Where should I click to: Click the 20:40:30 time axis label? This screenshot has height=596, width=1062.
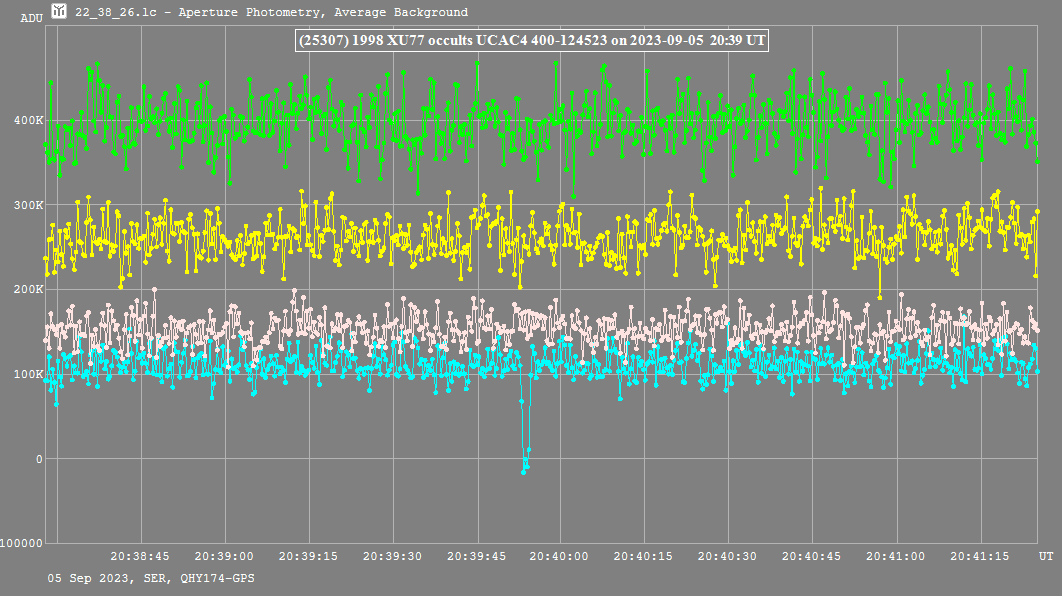728,556
